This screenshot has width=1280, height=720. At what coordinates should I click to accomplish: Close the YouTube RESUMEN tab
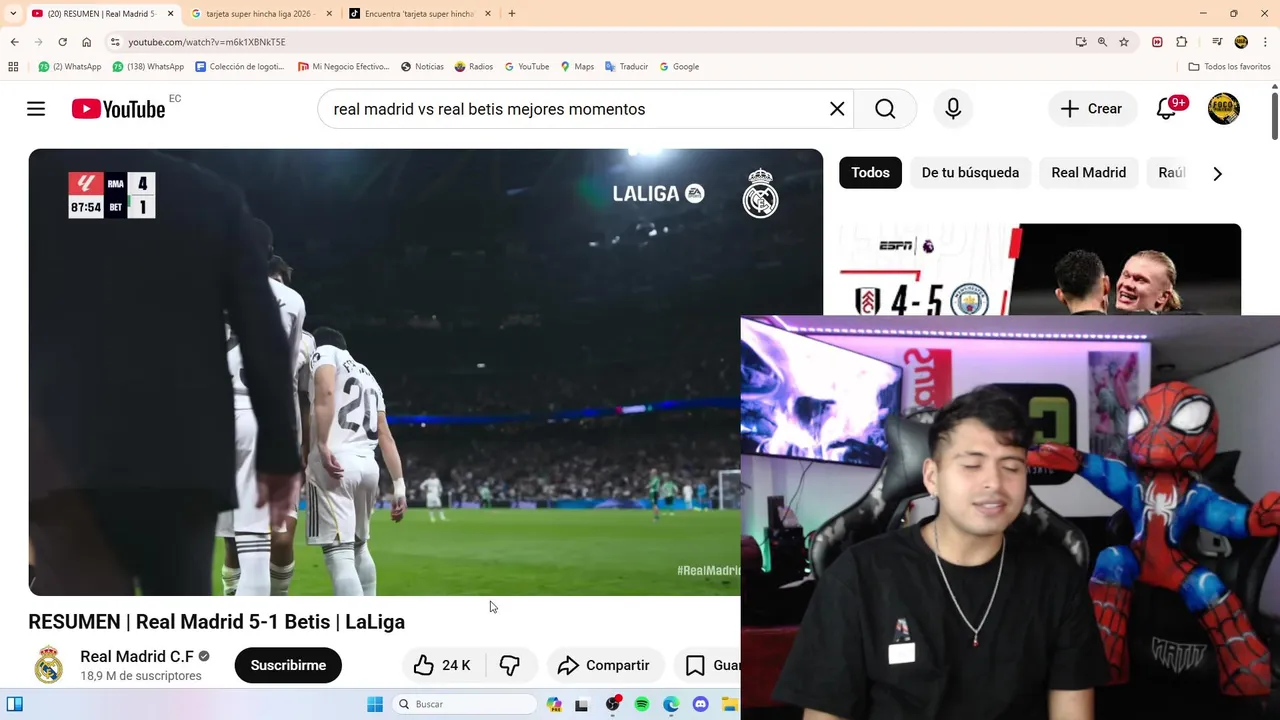click(170, 14)
